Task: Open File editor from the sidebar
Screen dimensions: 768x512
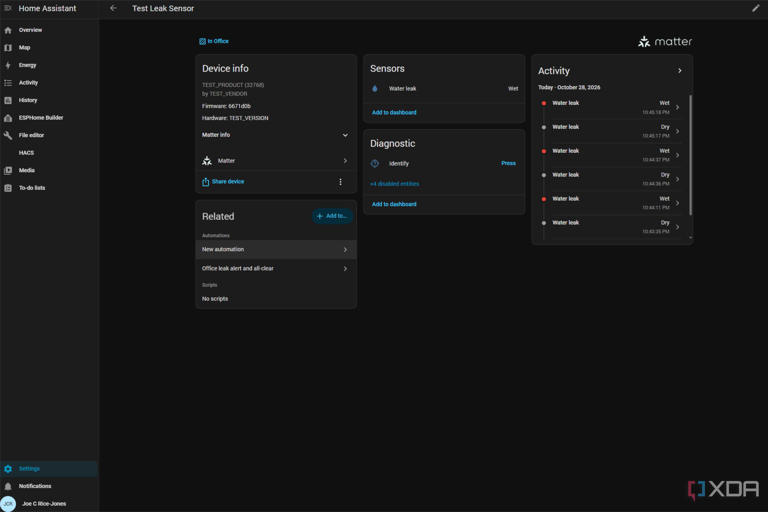Action: point(49,135)
